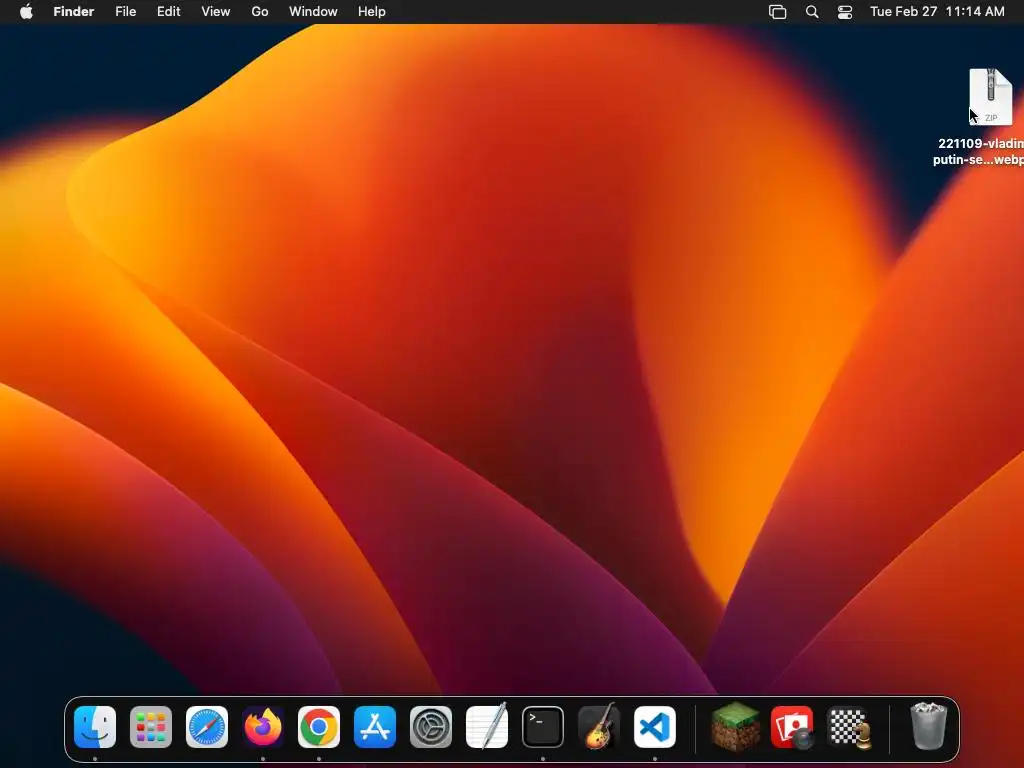Open the Edit menu
The image size is (1024, 768).
tap(168, 12)
